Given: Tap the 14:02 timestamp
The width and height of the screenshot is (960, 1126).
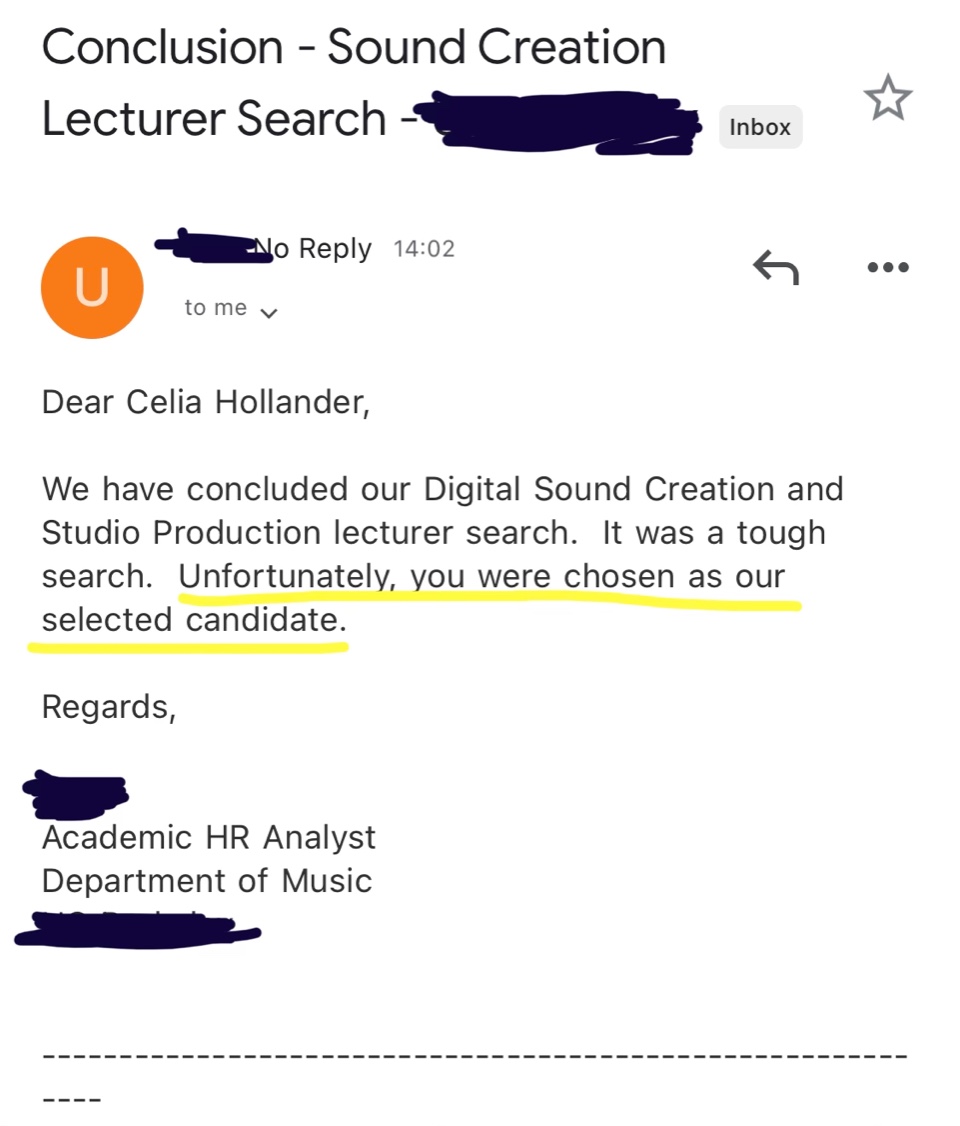Looking at the screenshot, I should click(x=424, y=248).
